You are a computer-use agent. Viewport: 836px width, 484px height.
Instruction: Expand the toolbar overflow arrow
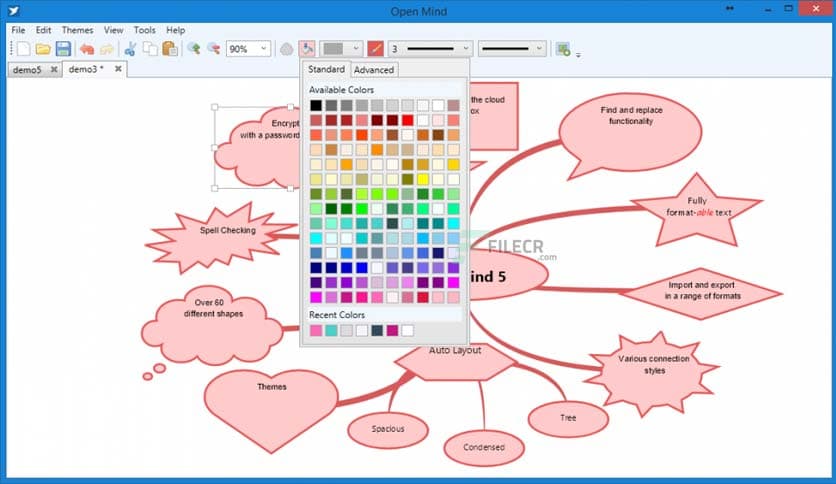pos(578,54)
